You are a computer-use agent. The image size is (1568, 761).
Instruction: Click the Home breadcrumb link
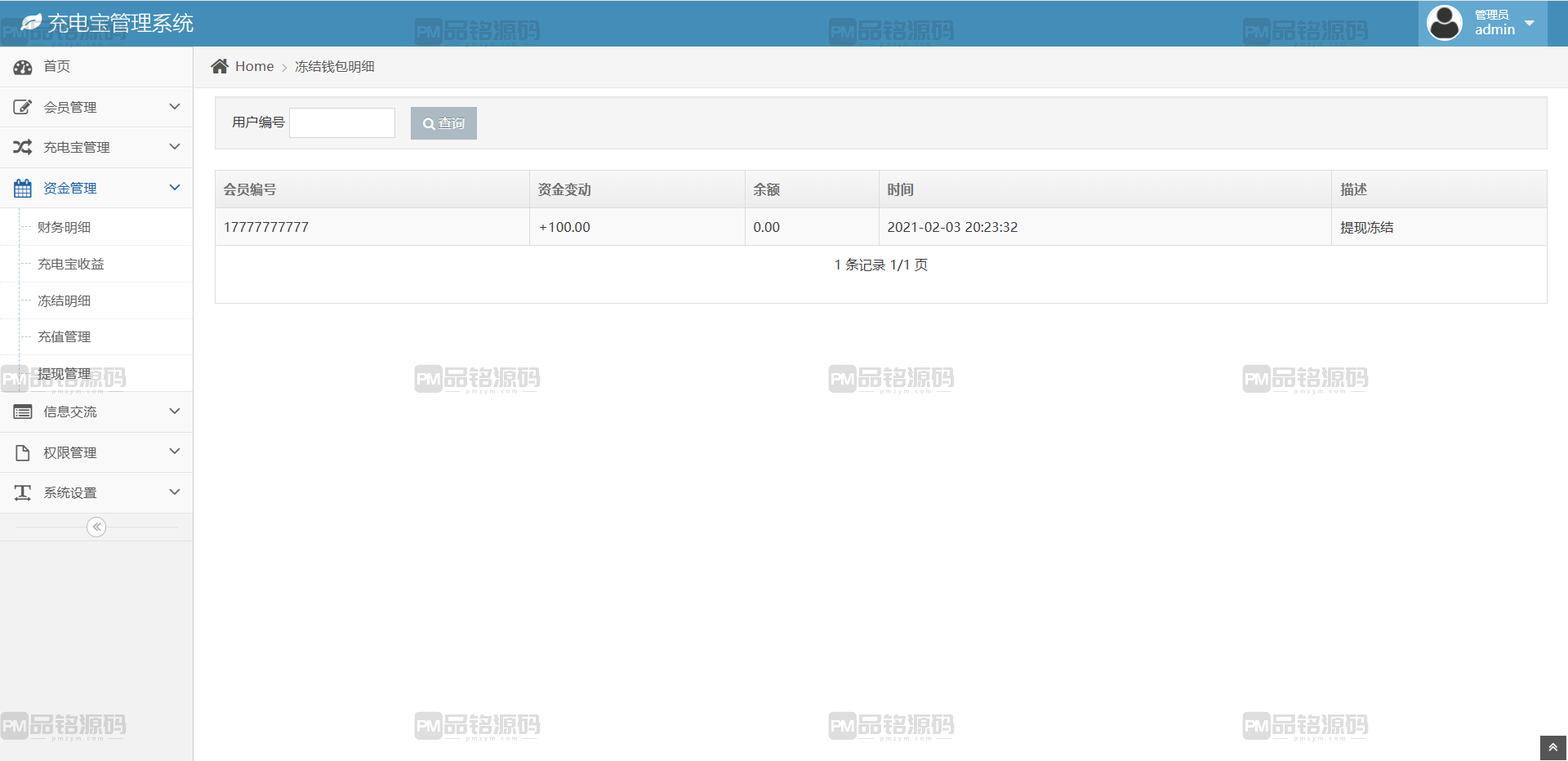[x=254, y=66]
